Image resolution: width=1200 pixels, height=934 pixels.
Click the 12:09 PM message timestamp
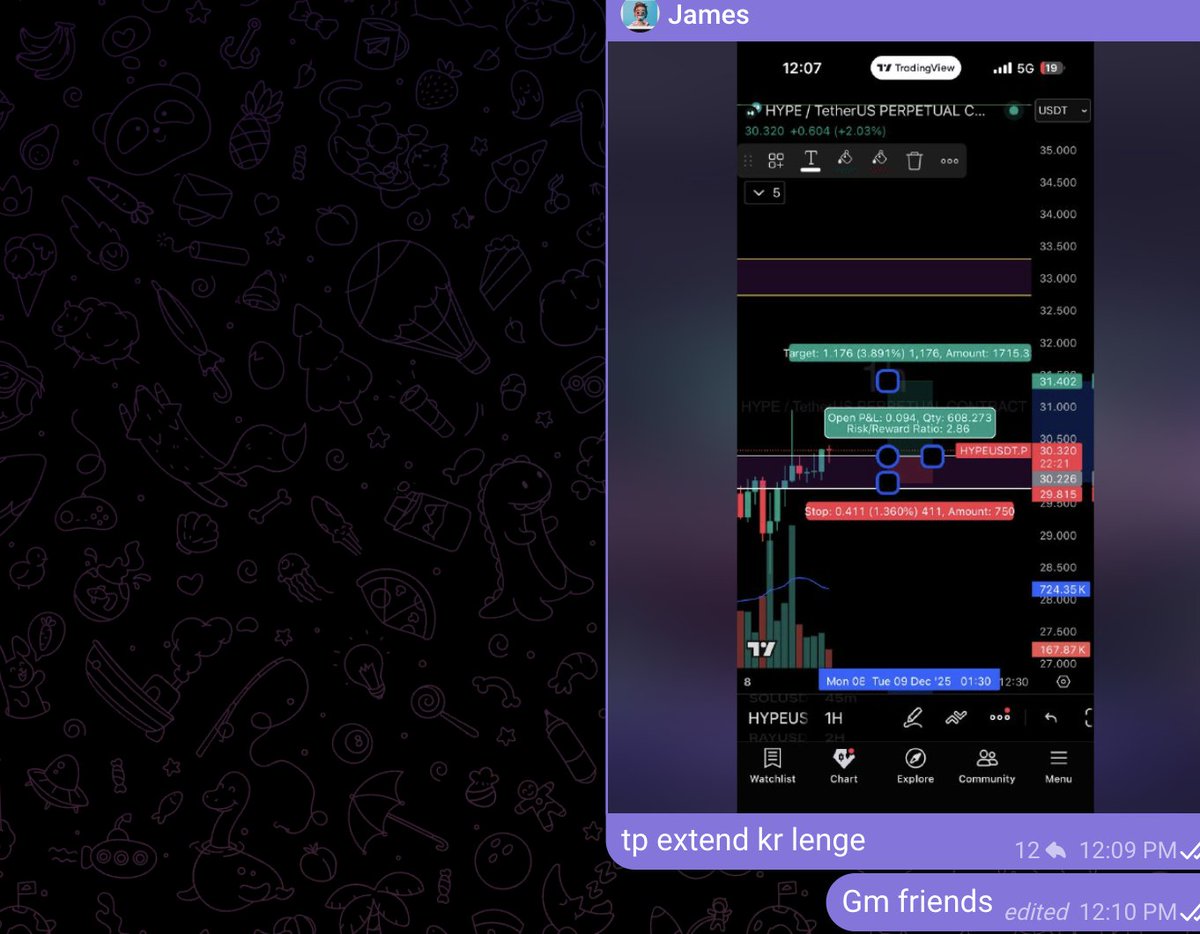tap(1127, 851)
